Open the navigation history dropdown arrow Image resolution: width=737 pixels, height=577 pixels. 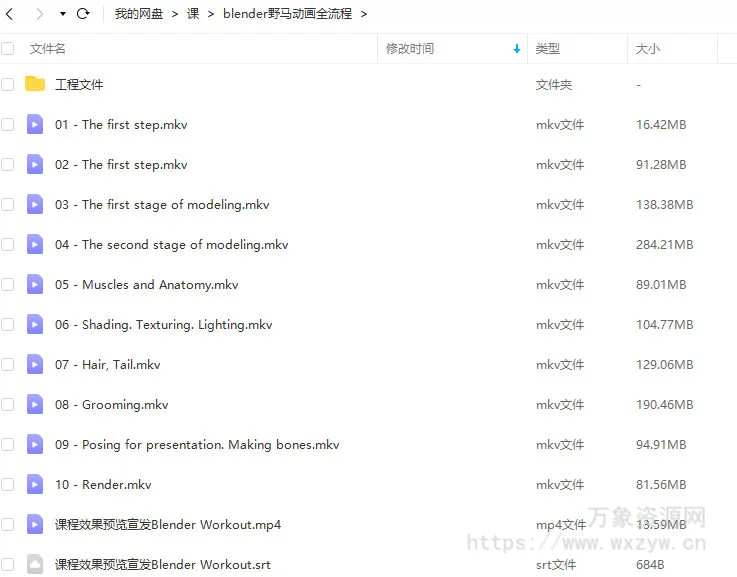pos(63,15)
